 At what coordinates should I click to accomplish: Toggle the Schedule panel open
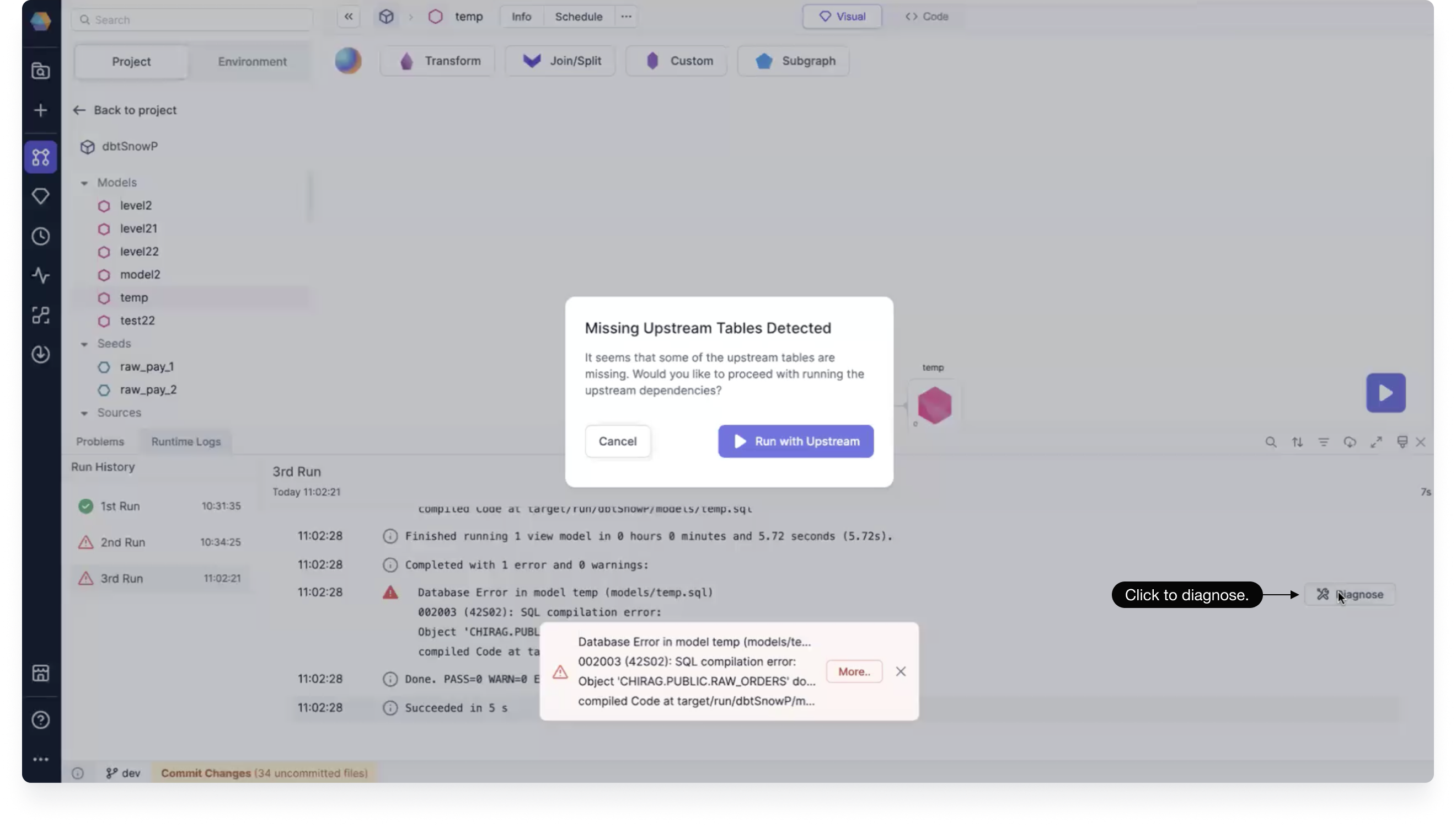(579, 16)
